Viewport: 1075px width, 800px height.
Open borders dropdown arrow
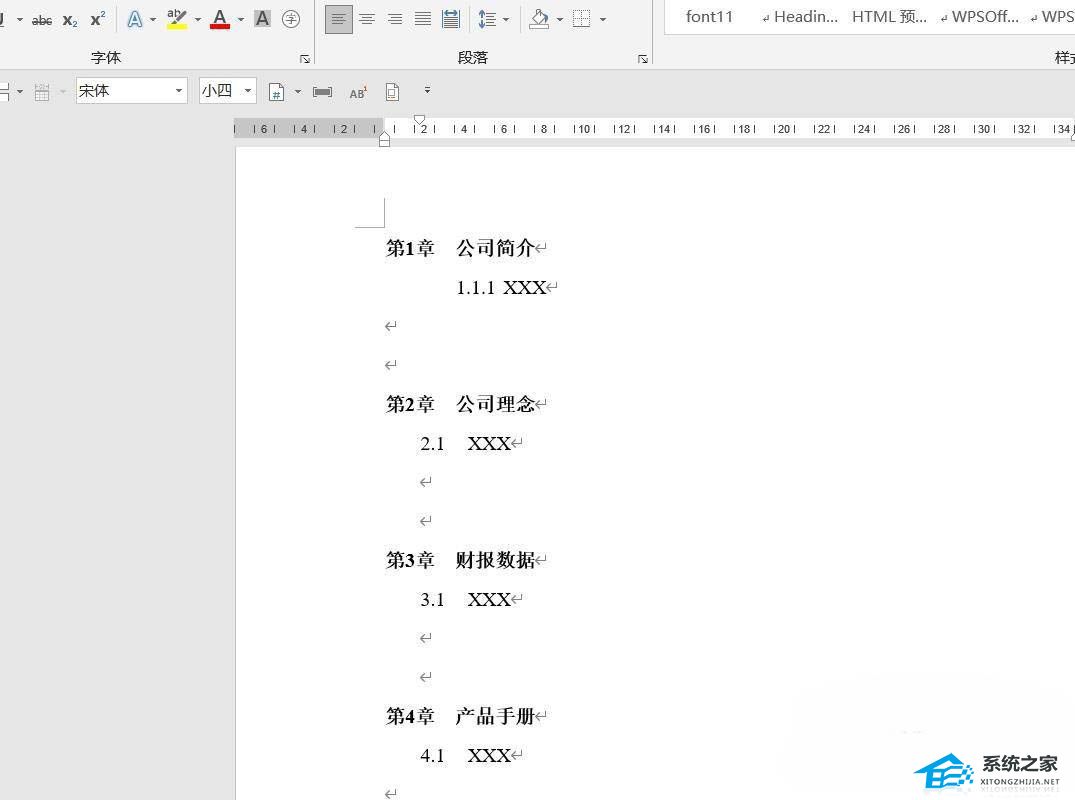603,19
